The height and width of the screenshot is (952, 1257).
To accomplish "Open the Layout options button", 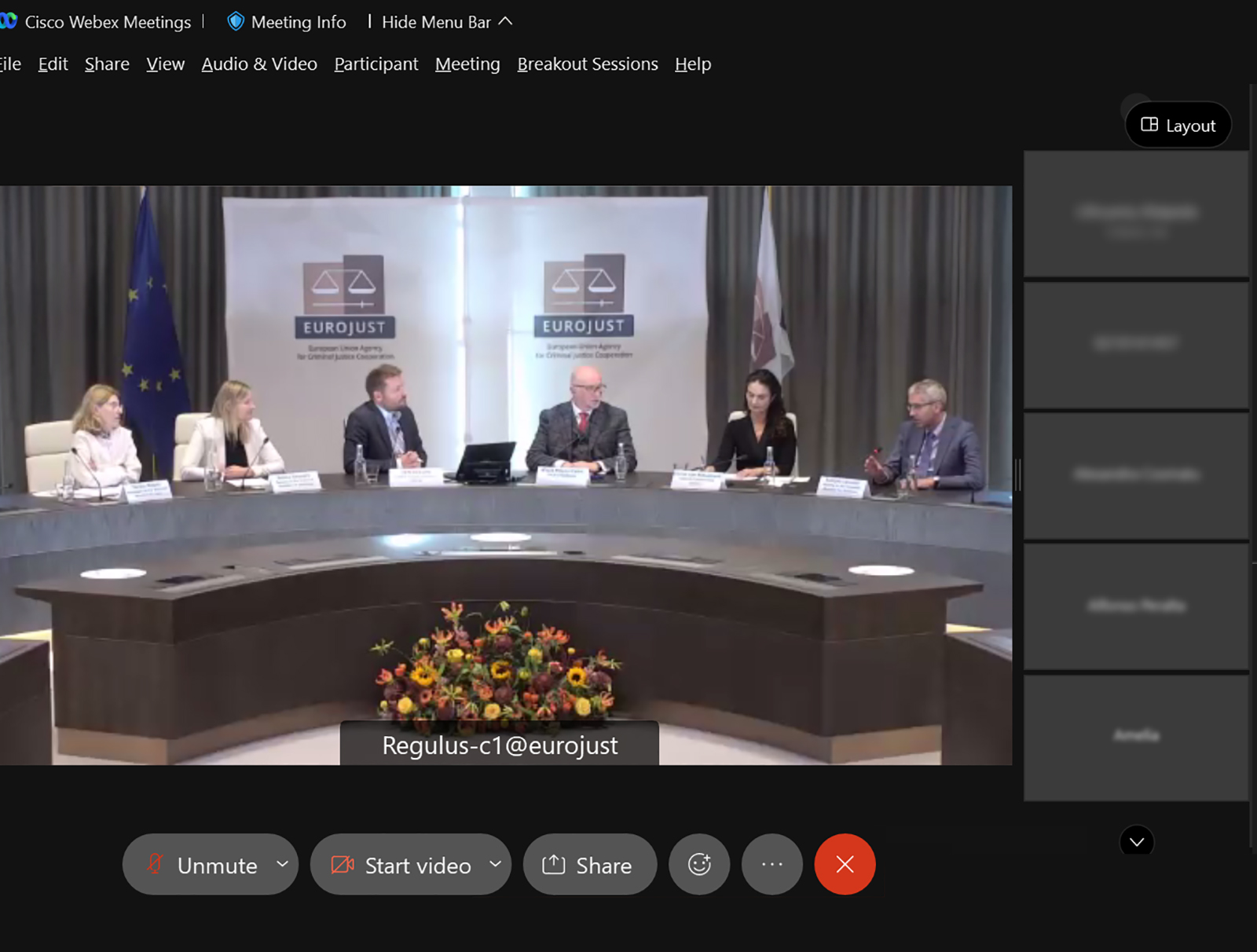I will 1178,125.
